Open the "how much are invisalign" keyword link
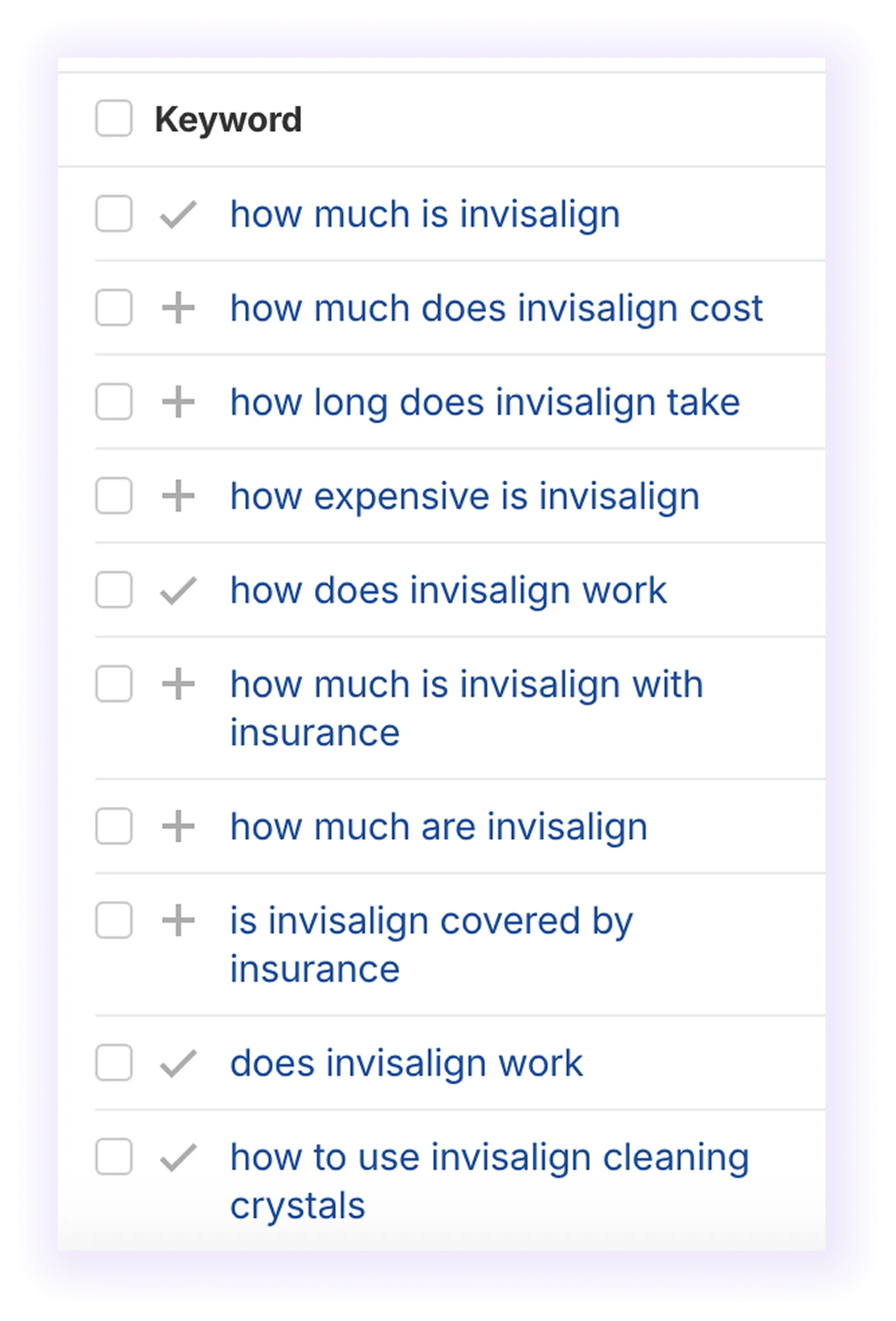Image resolution: width=896 pixels, height=1321 pixels. 439,826
